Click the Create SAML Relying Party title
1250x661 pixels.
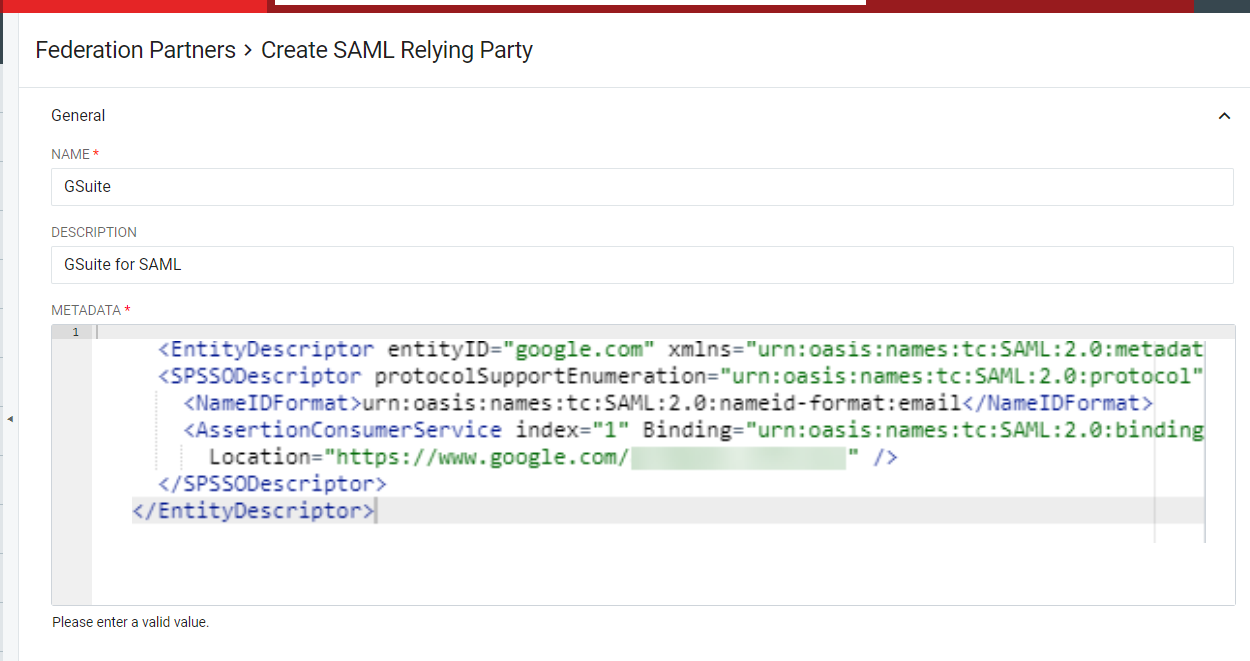click(397, 50)
